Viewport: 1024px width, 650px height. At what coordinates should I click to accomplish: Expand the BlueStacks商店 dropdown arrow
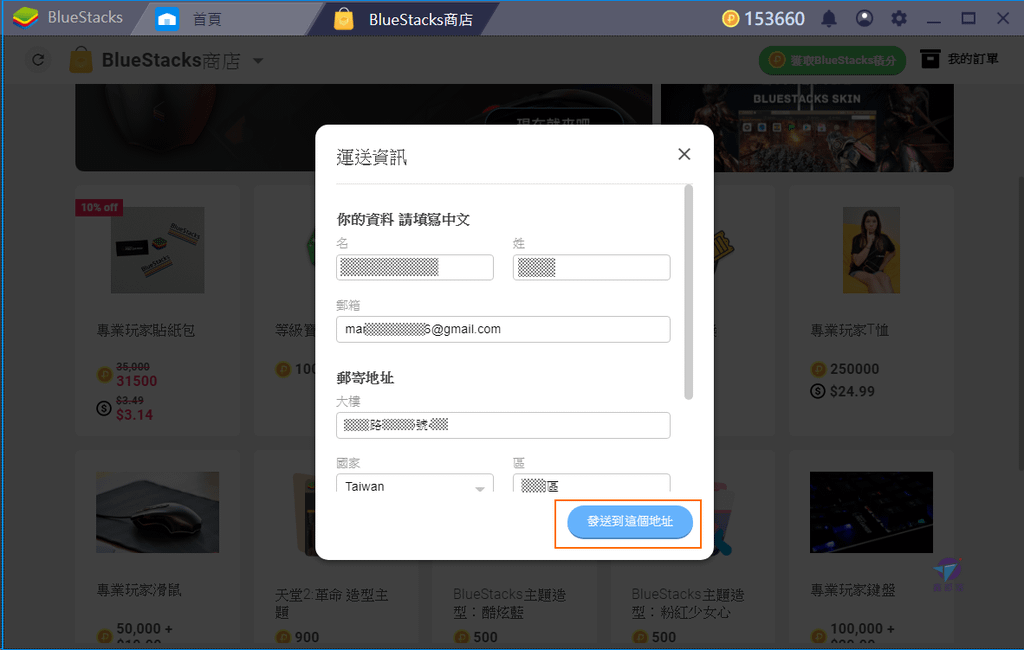(x=258, y=61)
